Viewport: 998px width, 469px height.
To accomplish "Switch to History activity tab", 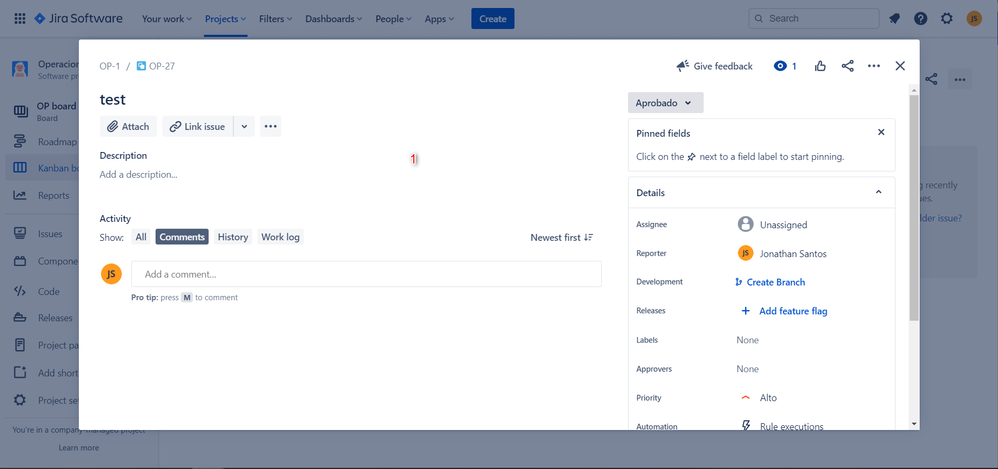I will 233,237.
